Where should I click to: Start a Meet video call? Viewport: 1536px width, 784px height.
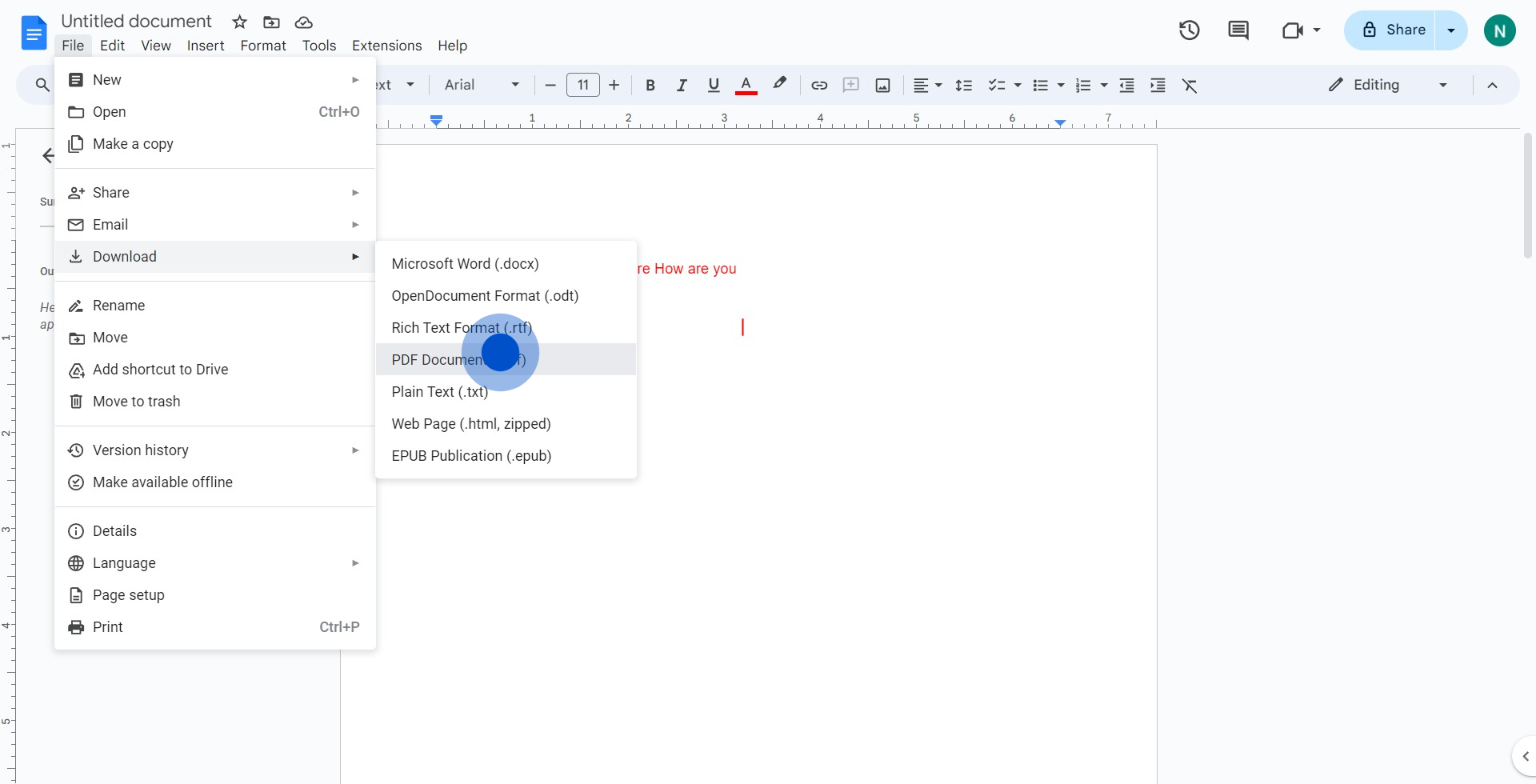tap(1293, 30)
